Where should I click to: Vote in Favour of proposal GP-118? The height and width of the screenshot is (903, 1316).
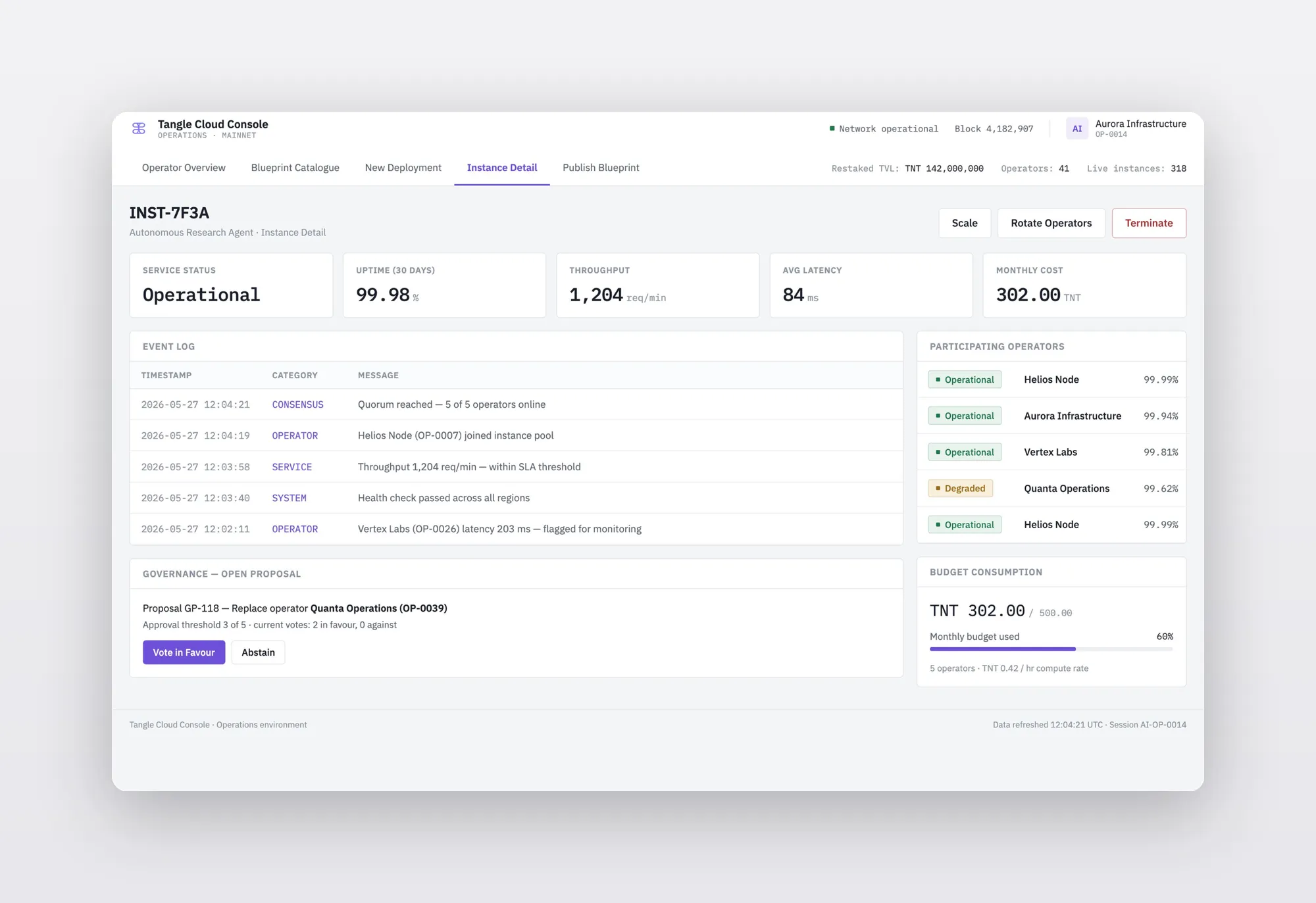[x=184, y=652]
